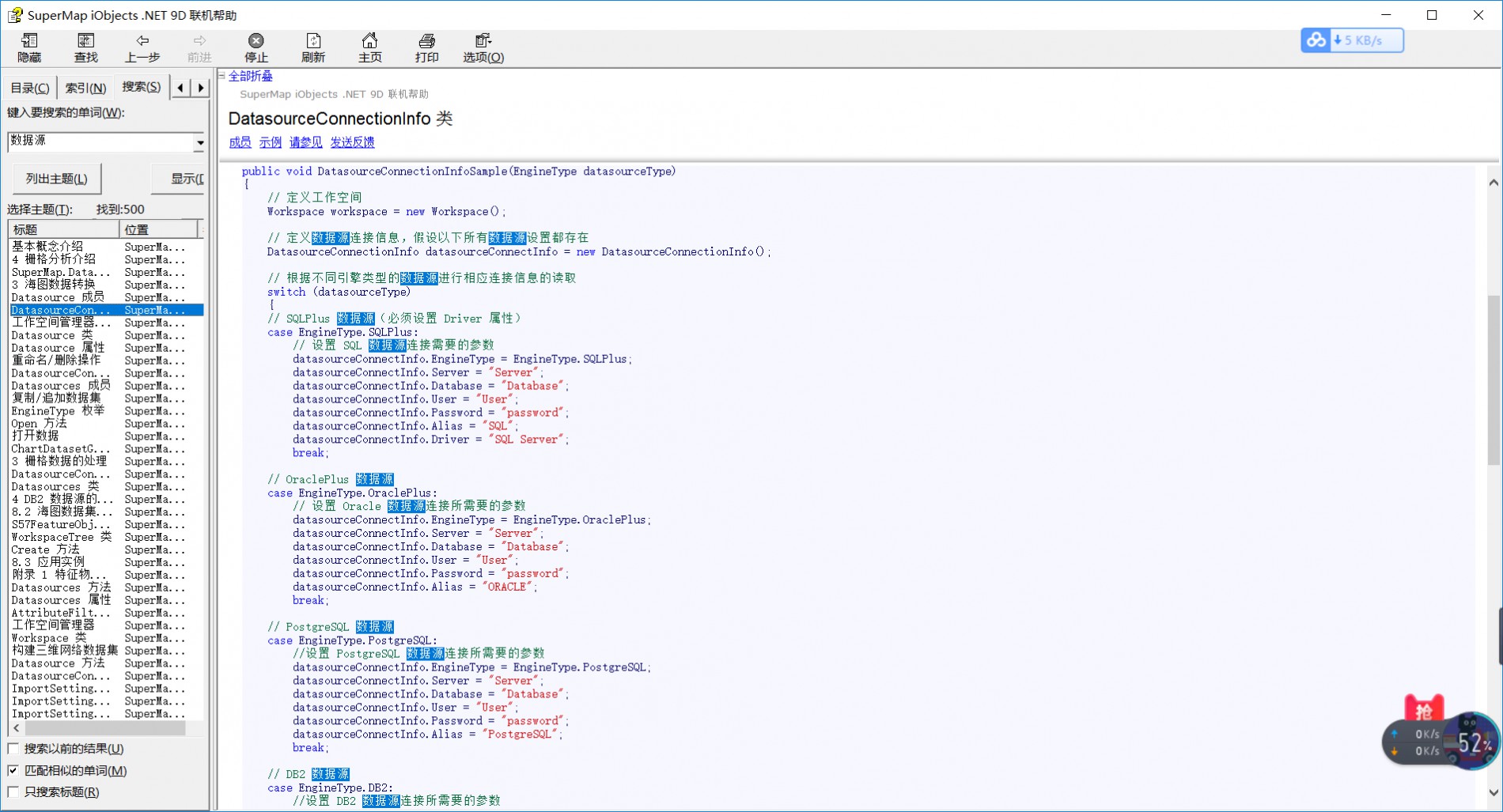This screenshot has height=812, width=1503.
Task: Click the 查找 (Find) toolbar icon
Action: coord(85,48)
